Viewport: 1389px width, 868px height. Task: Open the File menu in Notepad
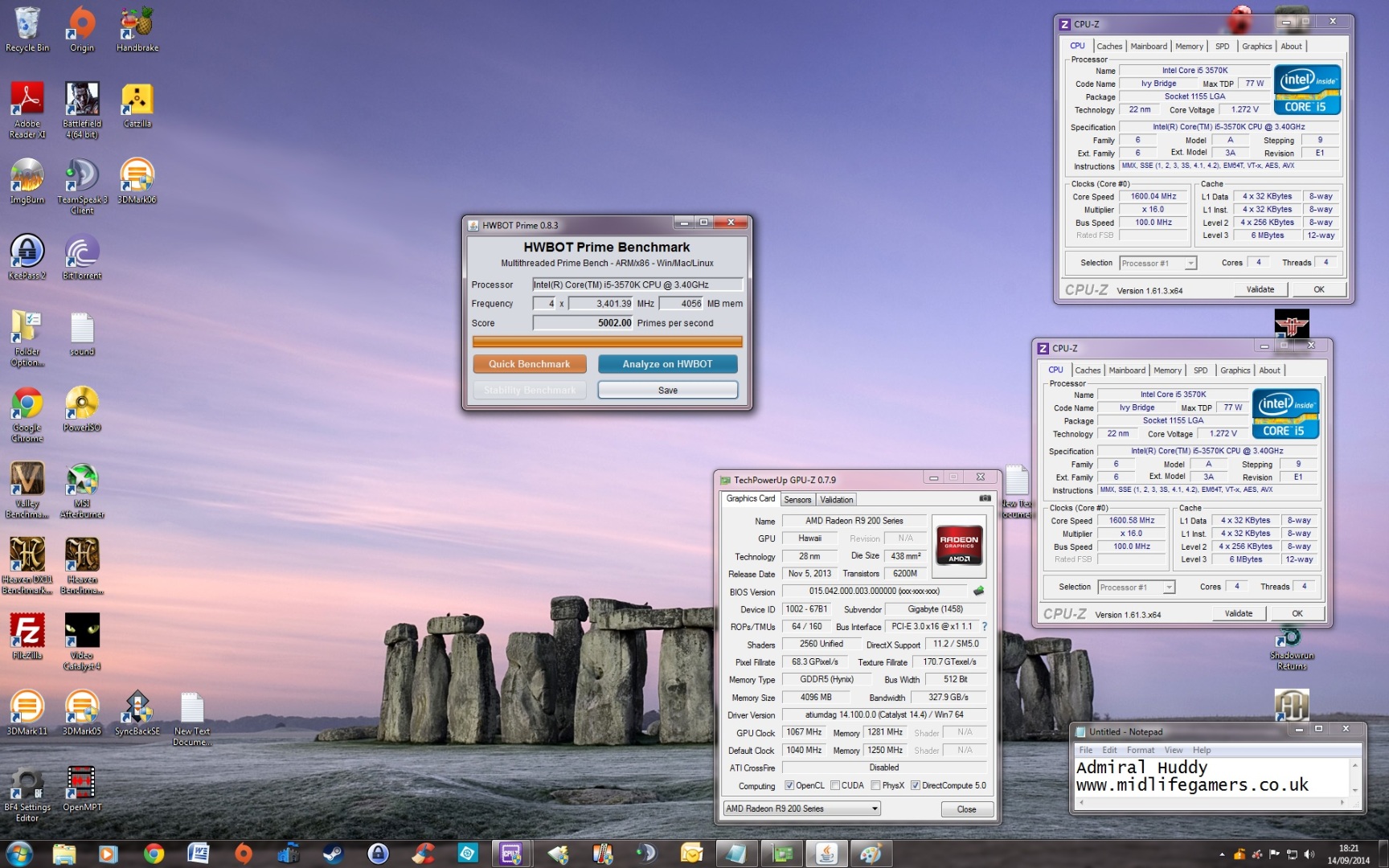point(1085,750)
